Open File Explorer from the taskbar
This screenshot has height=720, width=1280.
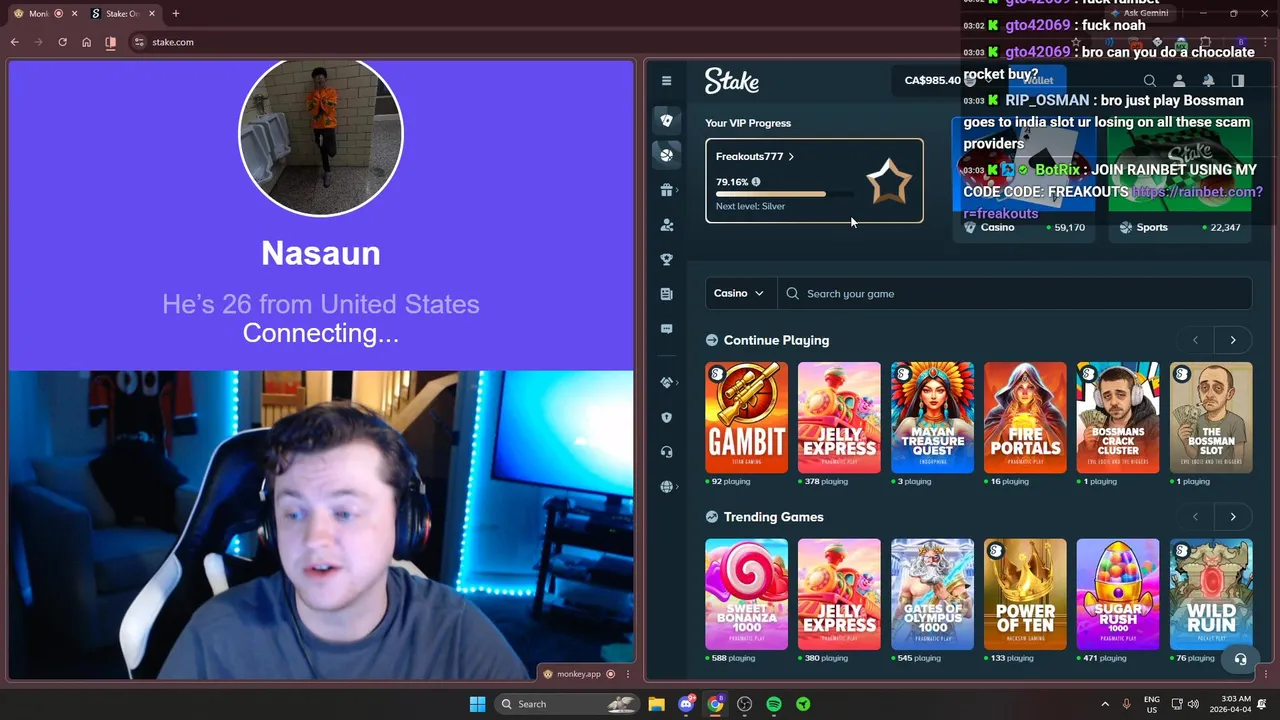[x=656, y=704]
